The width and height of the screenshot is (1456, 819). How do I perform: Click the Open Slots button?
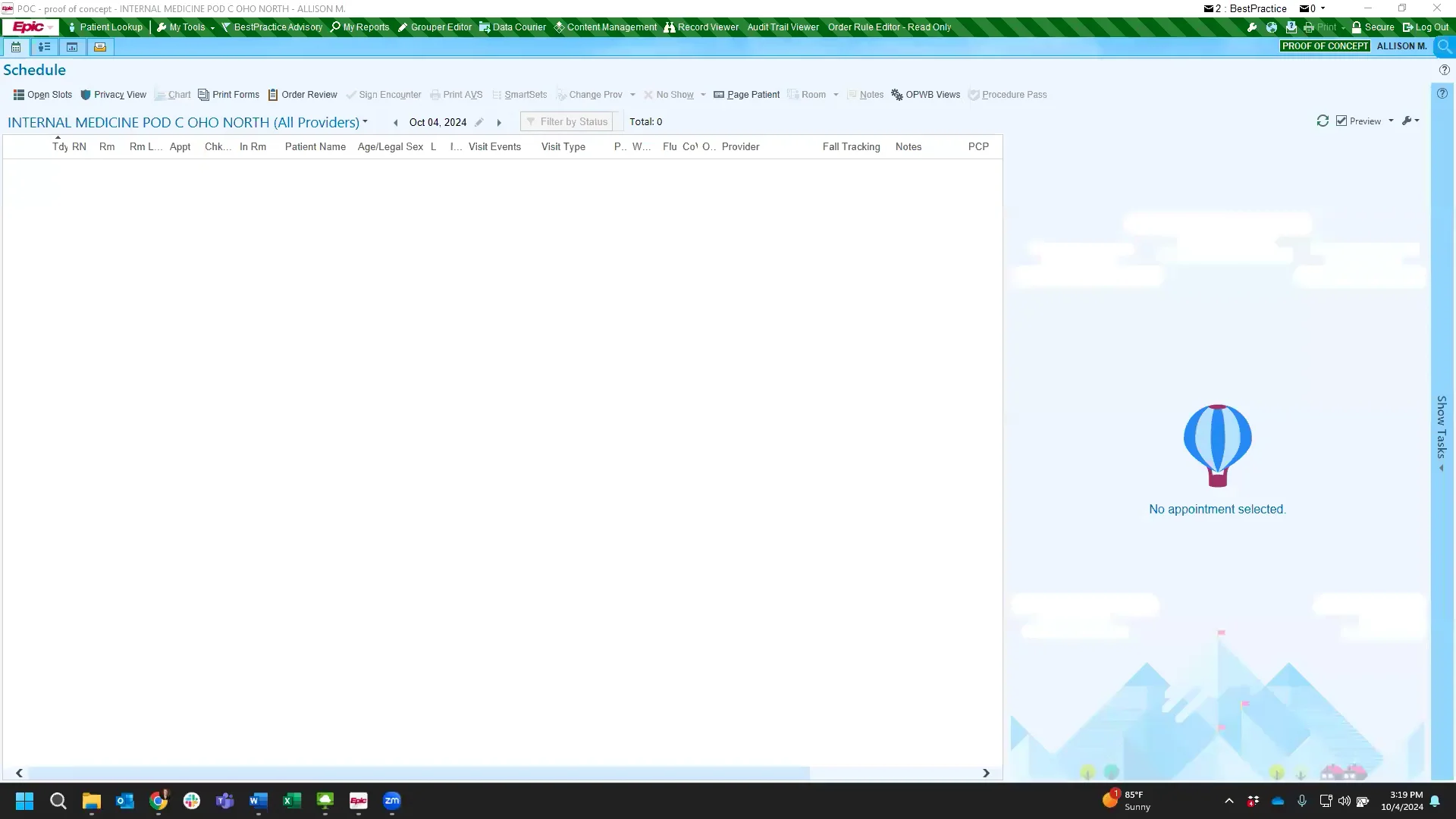42,95
